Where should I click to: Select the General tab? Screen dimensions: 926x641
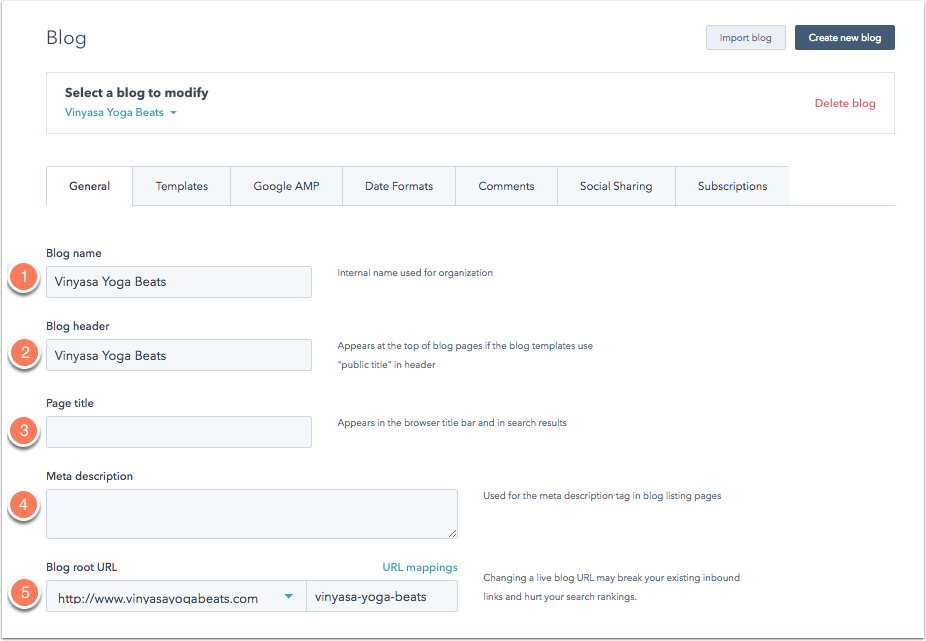click(89, 186)
